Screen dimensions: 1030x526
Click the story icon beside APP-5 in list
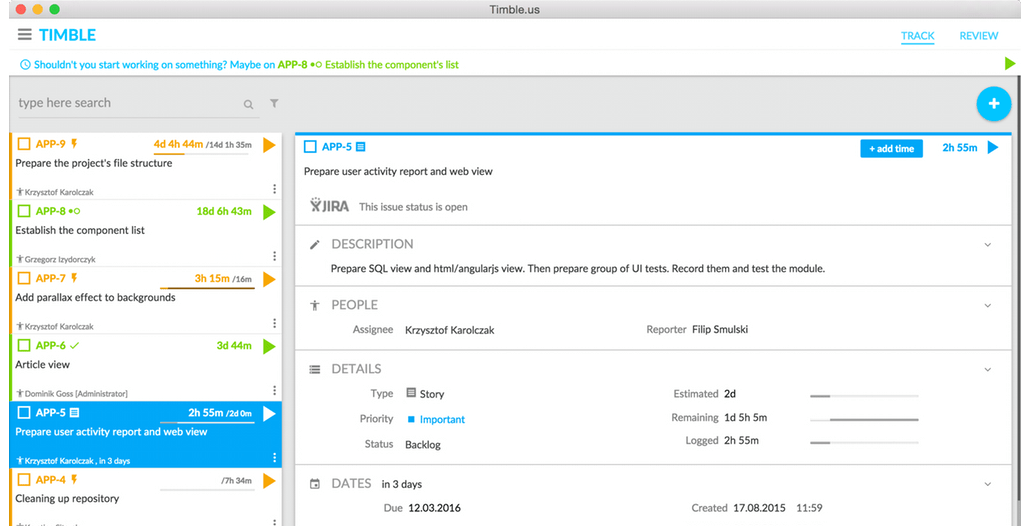(74, 412)
